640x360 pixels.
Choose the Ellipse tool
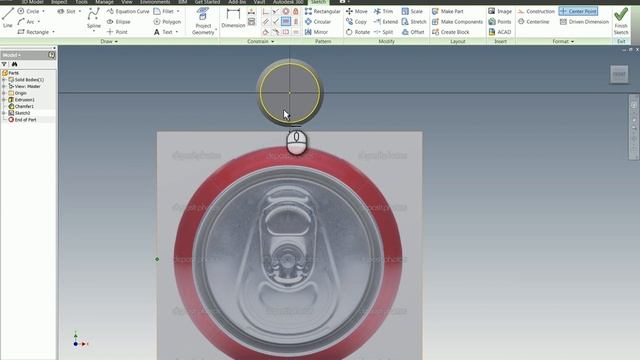coord(118,22)
